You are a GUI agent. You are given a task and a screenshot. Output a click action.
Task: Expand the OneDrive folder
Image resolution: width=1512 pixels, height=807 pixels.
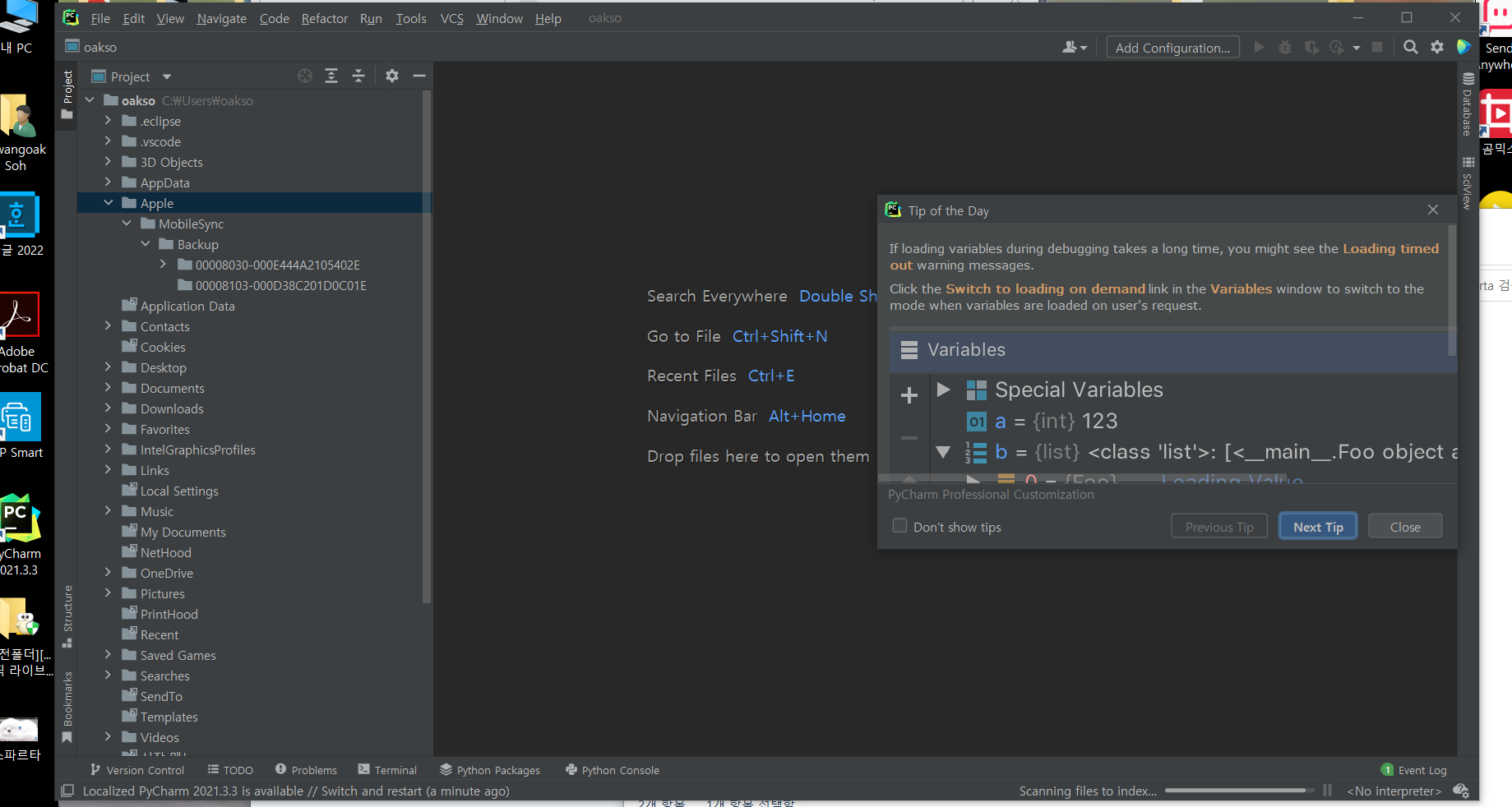click(108, 573)
